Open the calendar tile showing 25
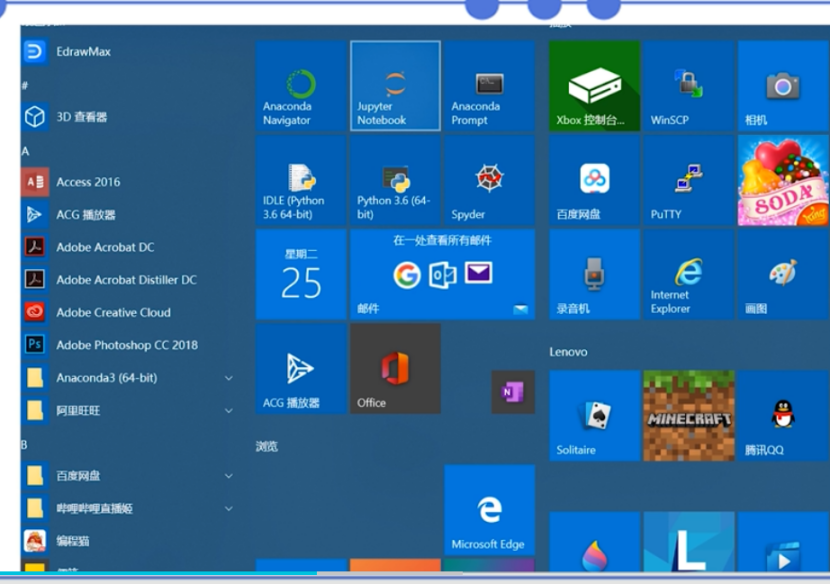This screenshot has width=830, height=585. click(x=301, y=275)
